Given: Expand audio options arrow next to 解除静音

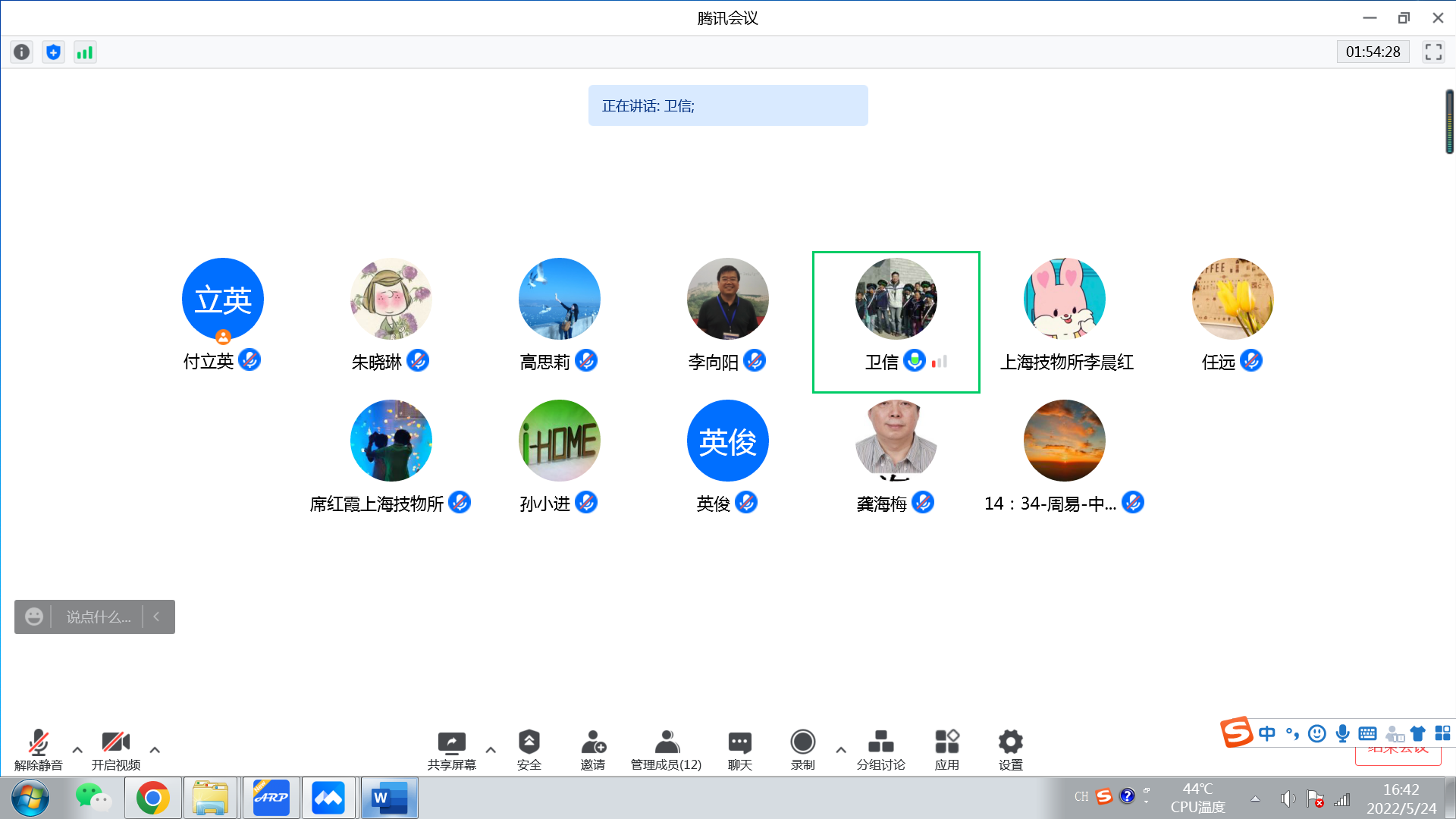Looking at the screenshot, I should [x=77, y=750].
